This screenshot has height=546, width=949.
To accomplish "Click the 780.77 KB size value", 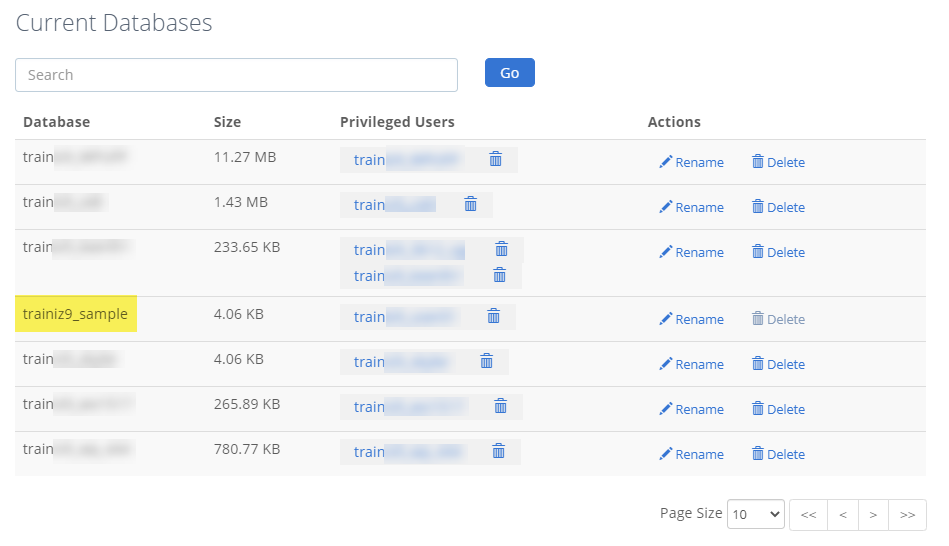I will (x=247, y=449).
